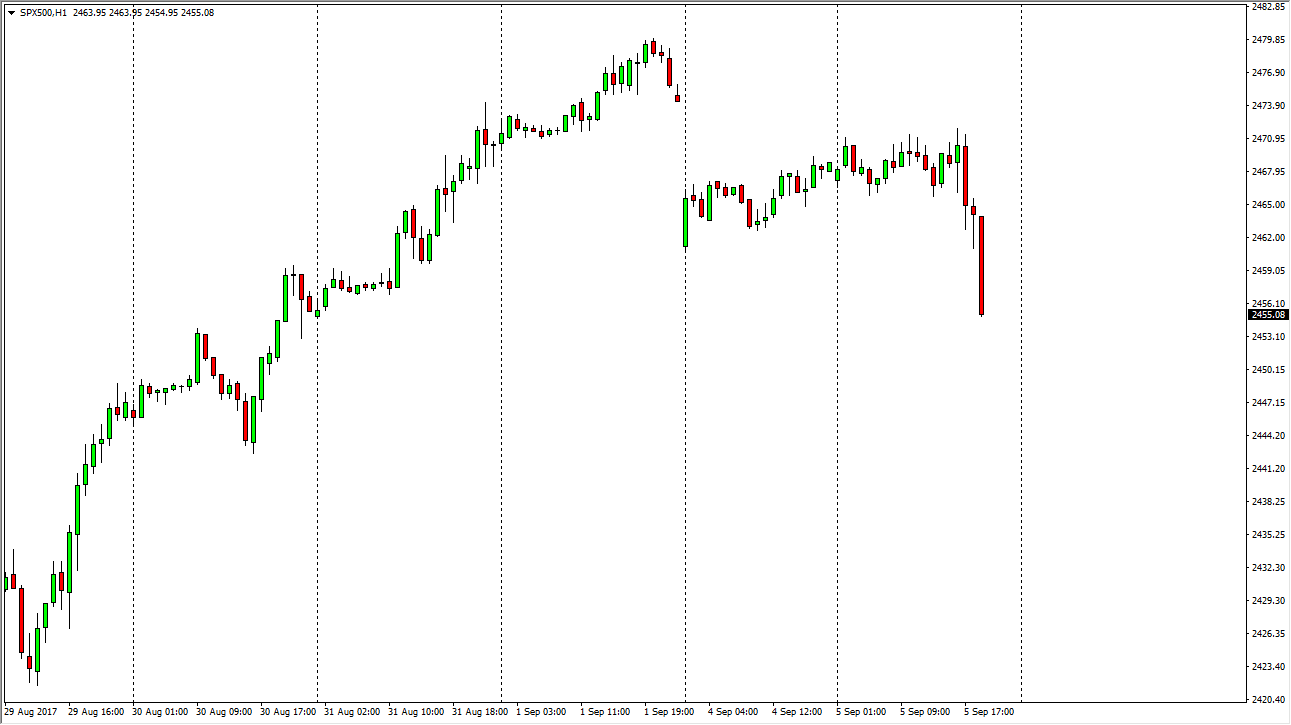Click the 2450.15 price scale label
The height and width of the screenshot is (725, 1291).
coord(1267,370)
